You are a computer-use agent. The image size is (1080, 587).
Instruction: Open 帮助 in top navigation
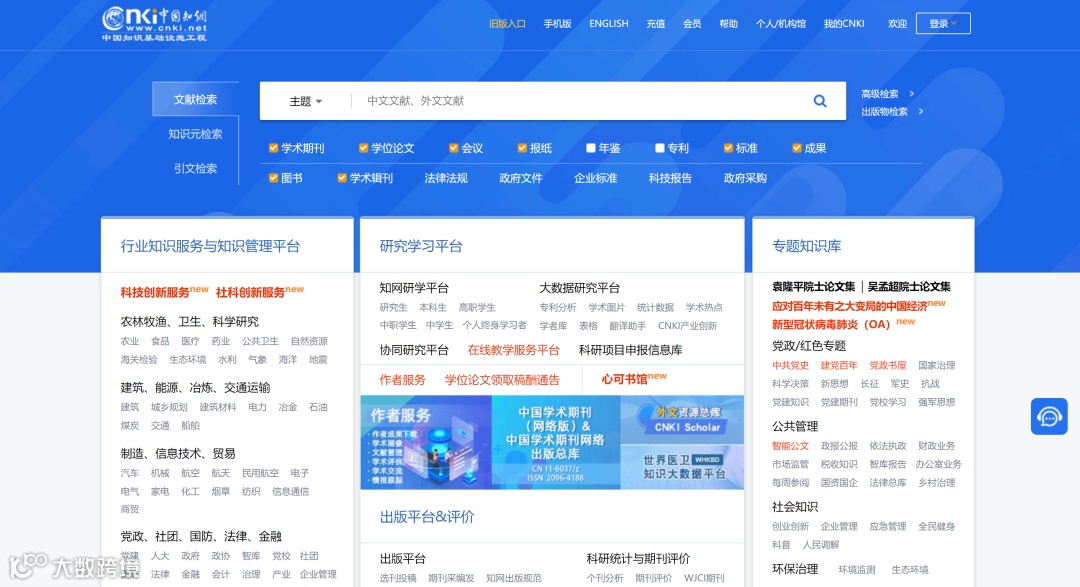point(729,23)
